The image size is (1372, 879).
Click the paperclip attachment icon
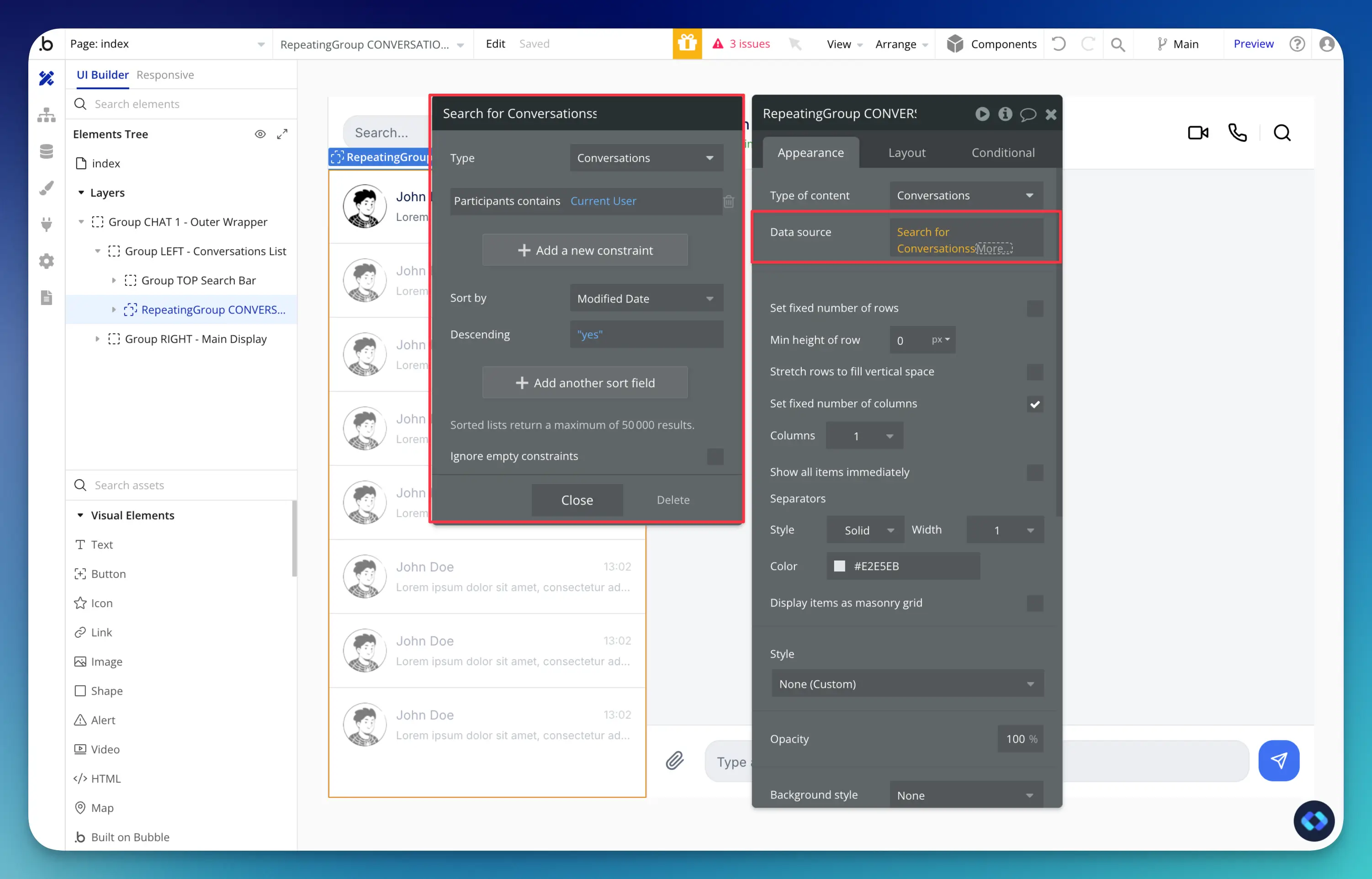(675, 761)
